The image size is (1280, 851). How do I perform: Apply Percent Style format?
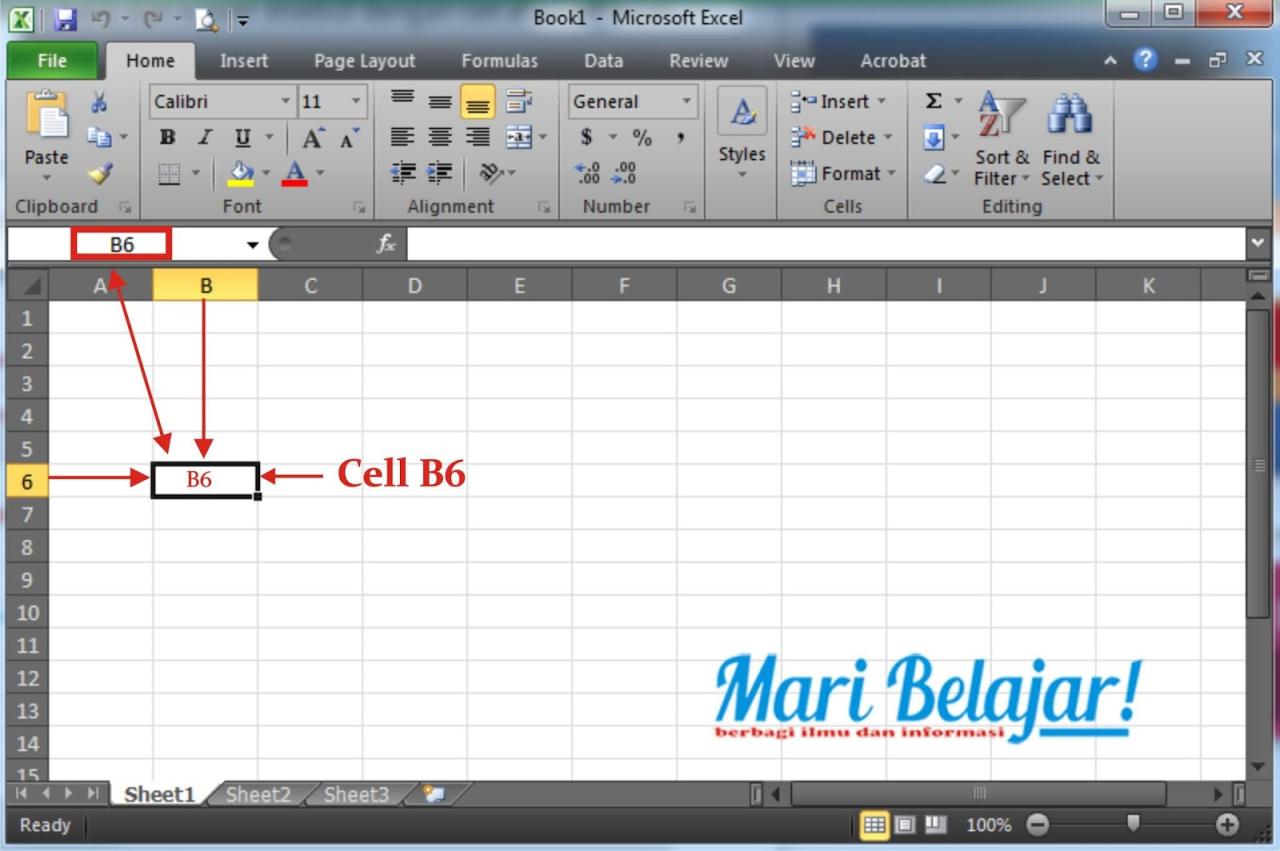pos(642,138)
